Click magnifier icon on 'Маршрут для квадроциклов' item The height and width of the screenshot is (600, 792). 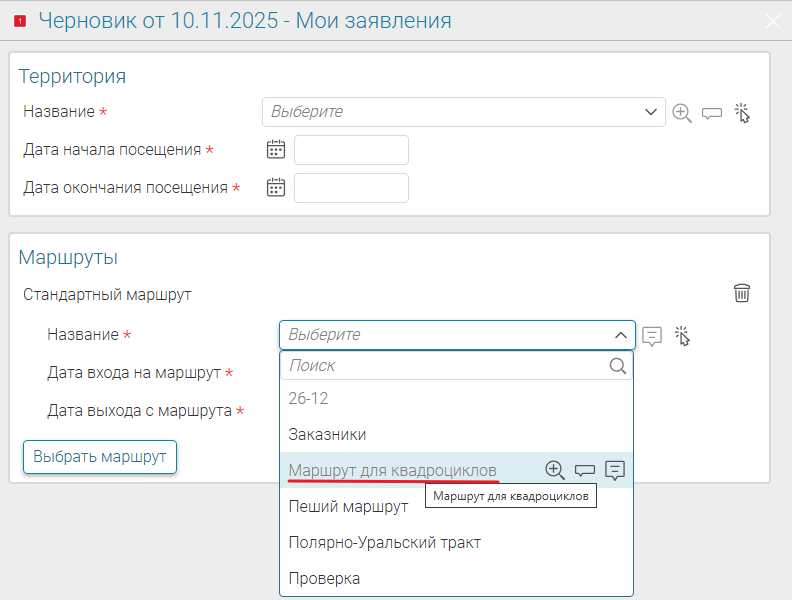(555, 470)
